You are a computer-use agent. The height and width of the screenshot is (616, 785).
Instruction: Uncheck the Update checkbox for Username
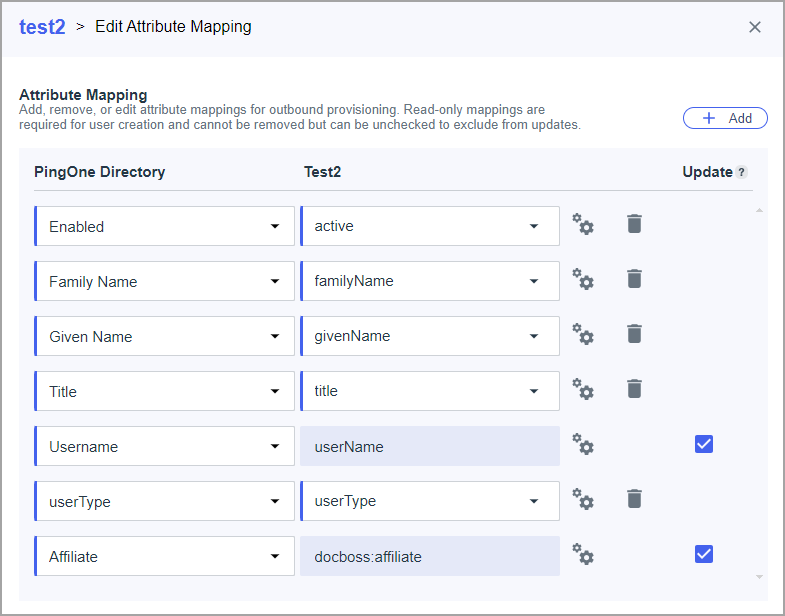(704, 444)
